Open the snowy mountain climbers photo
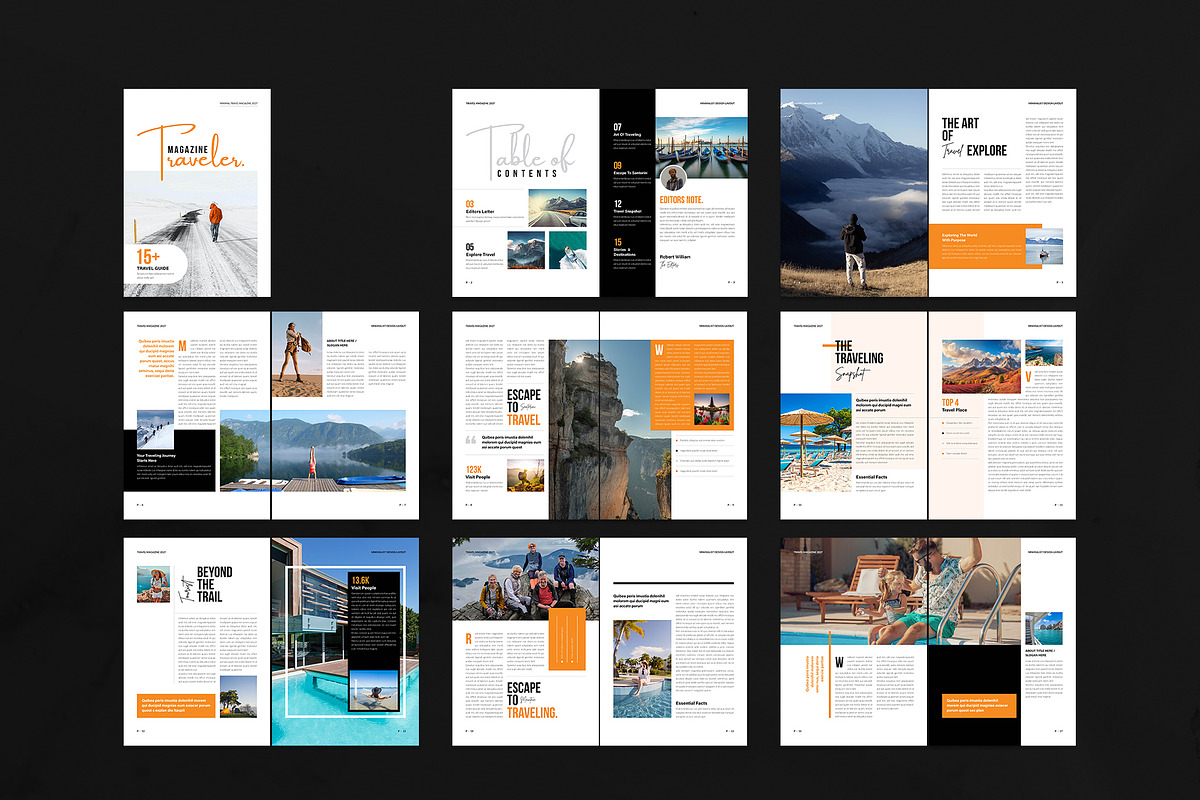This screenshot has height=800, width=1200. tap(156, 428)
